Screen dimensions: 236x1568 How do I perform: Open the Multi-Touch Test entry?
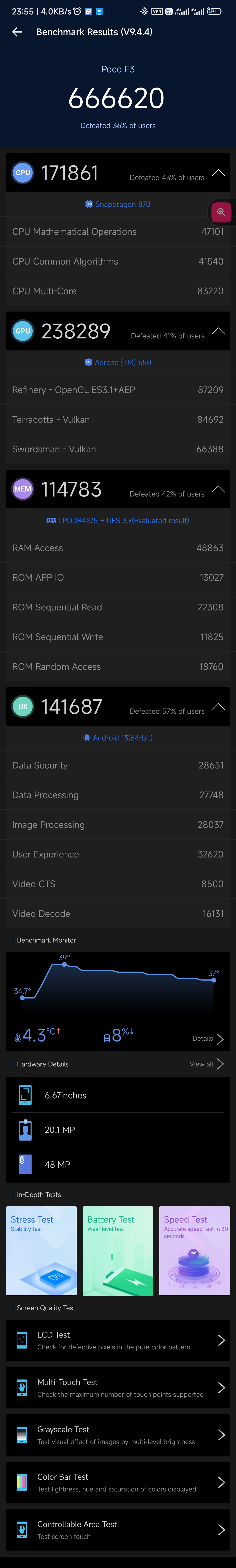(x=118, y=1387)
